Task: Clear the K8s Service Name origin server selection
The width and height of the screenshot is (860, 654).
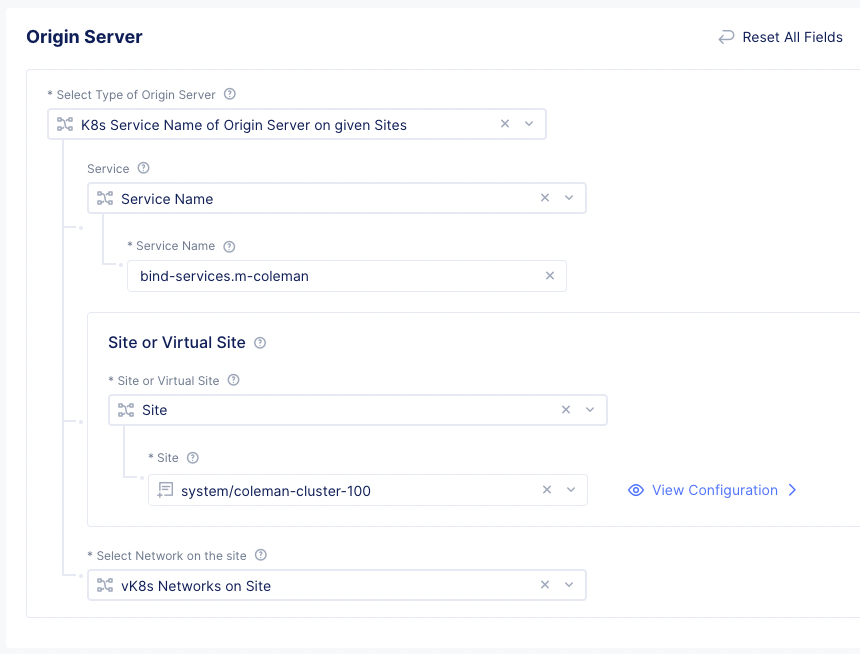Action: click(505, 124)
